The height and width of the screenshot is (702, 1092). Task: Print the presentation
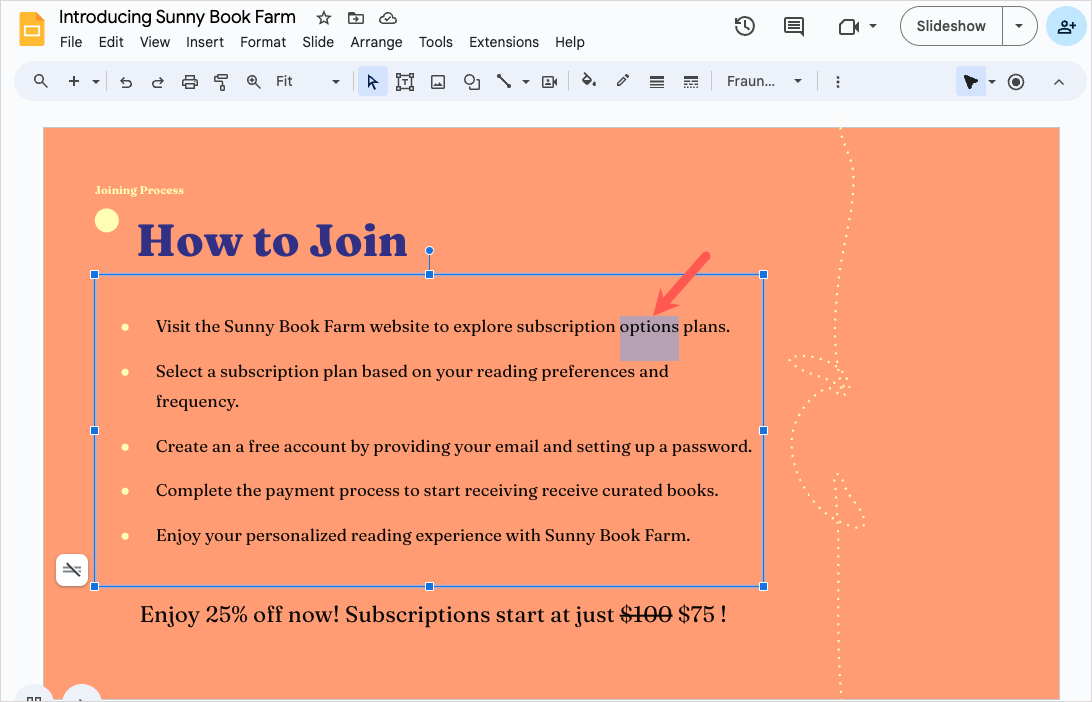(x=189, y=82)
